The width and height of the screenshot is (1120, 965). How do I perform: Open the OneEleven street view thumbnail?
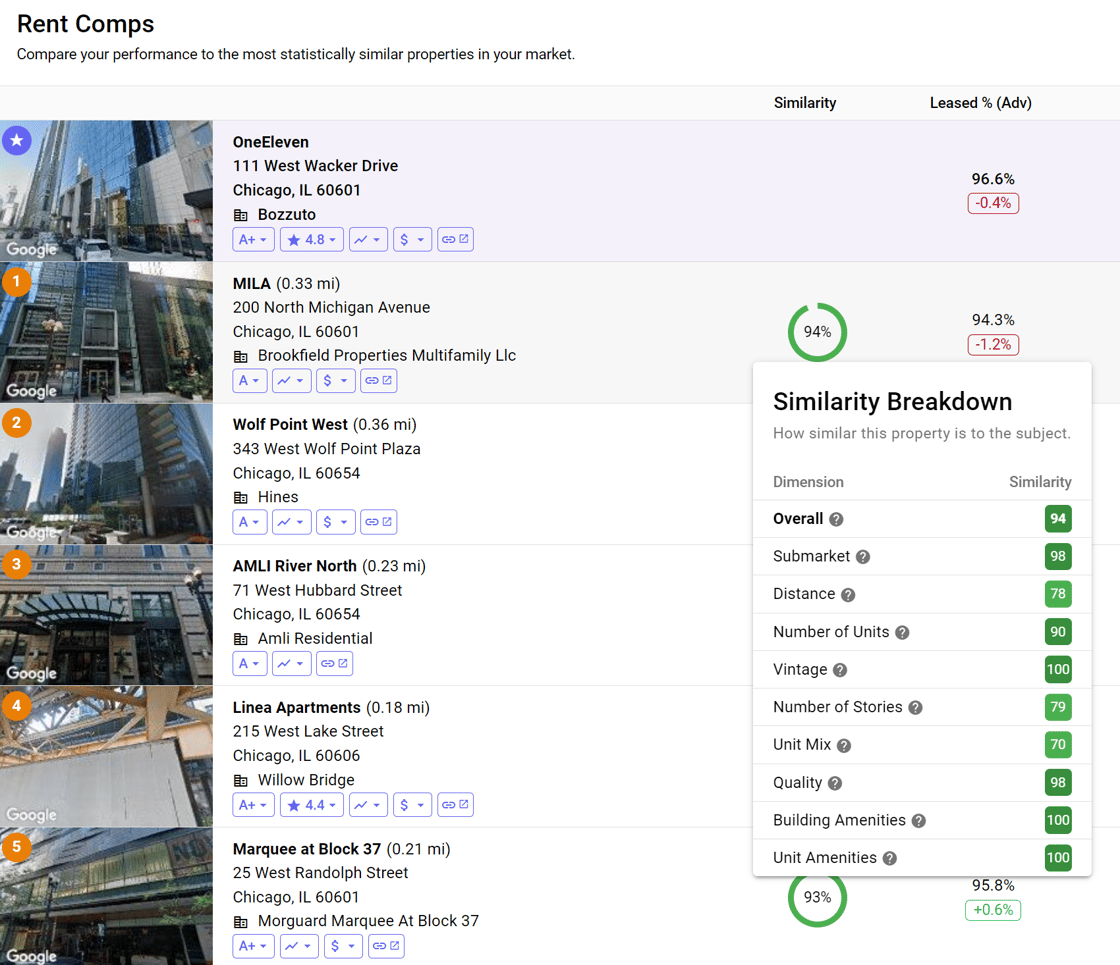click(x=106, y=191)
